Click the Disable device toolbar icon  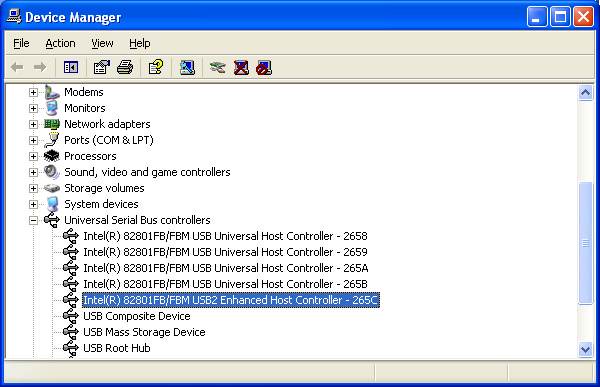pyautogui.click(x=264, y=68)
